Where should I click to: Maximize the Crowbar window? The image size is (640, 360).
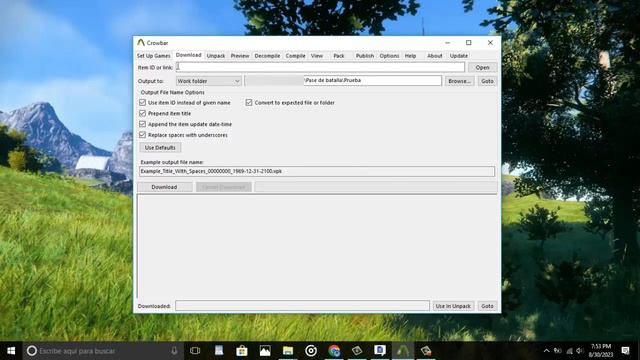pos(469,42)
